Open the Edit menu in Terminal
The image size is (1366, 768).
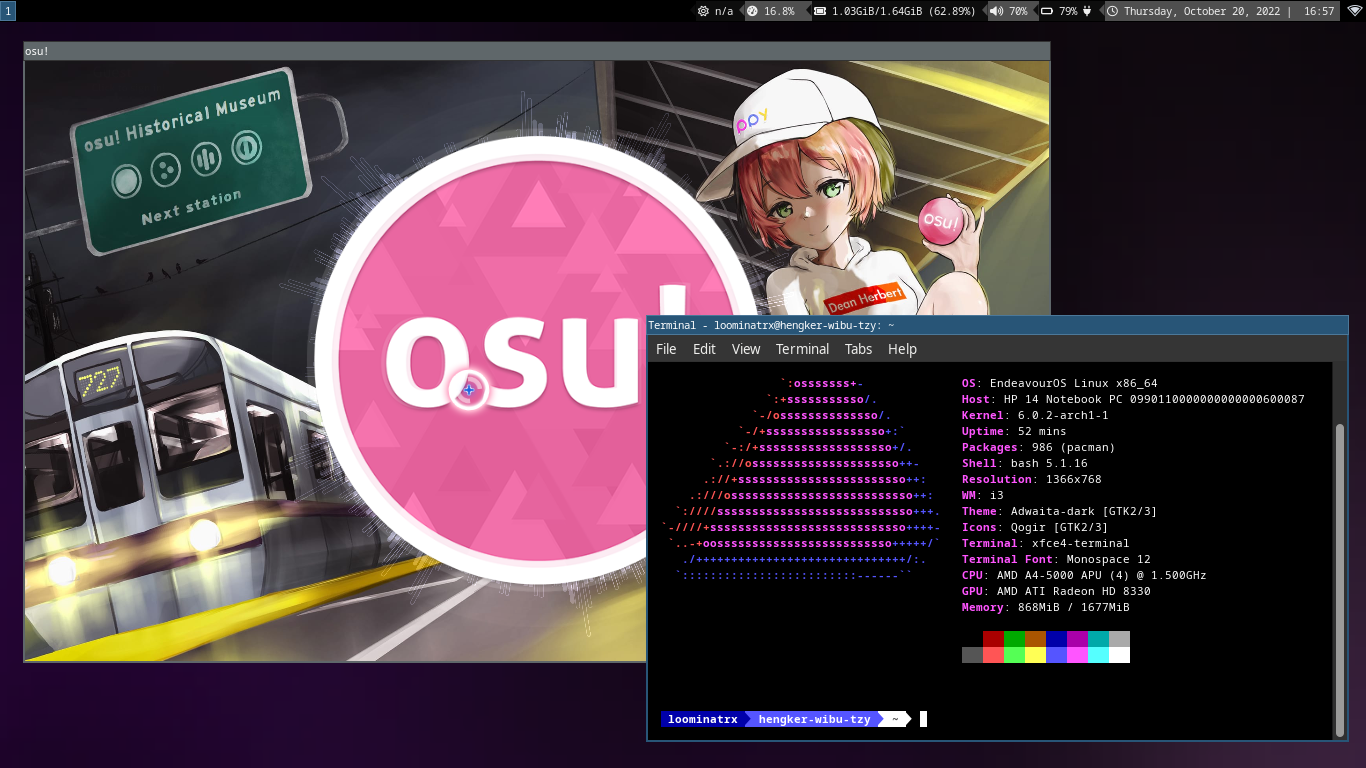[x=704, y=349]
